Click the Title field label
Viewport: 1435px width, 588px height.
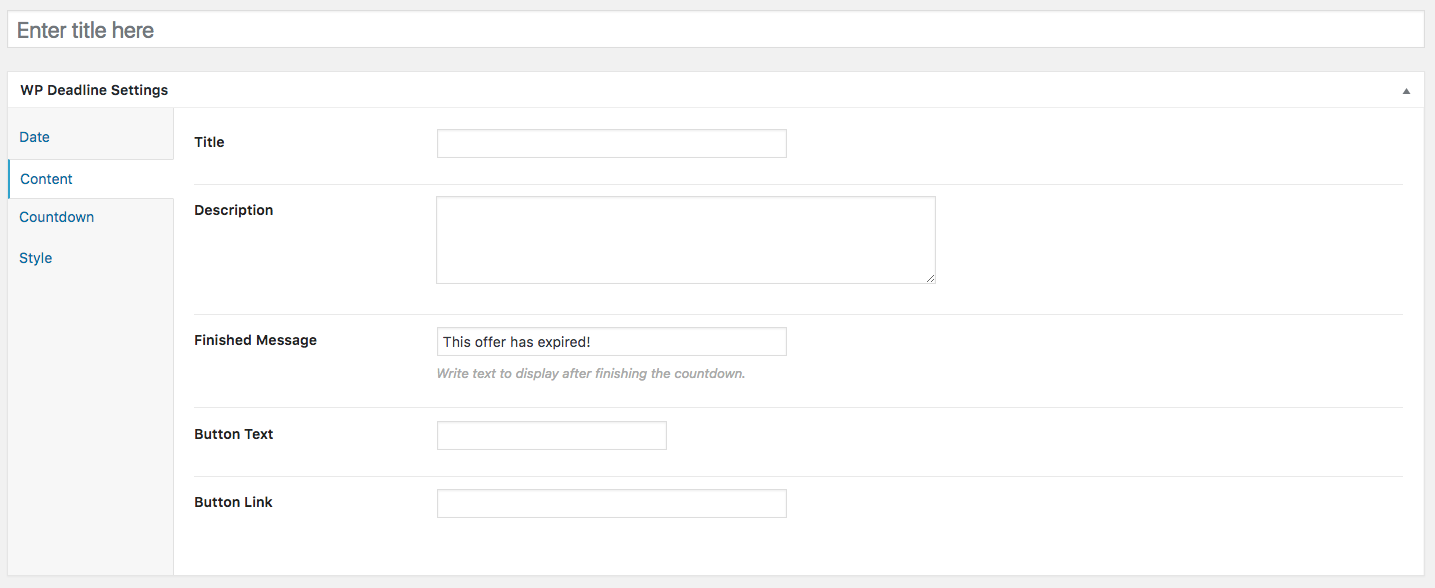coord(209,142)
